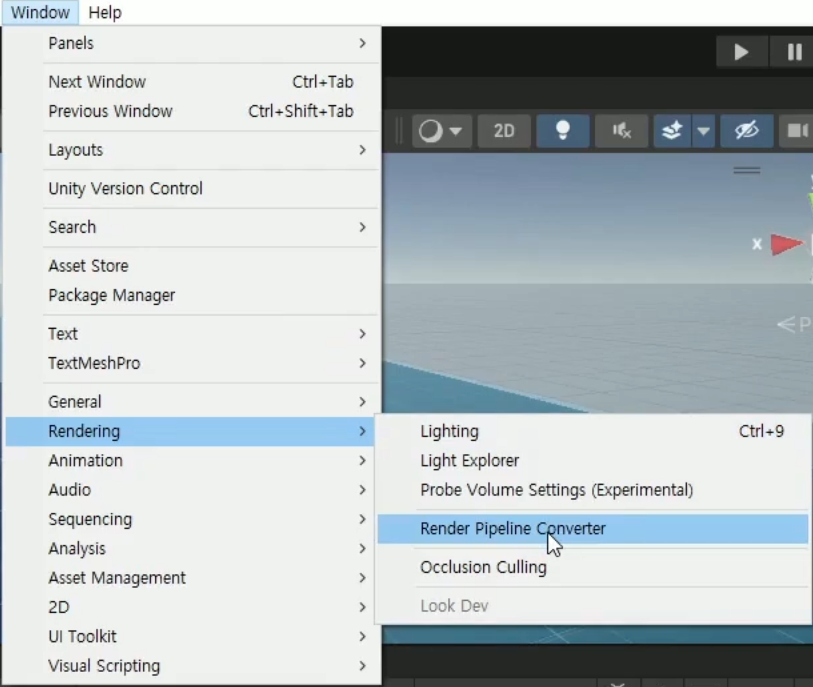This screenshot has width=813, height=687.
Task: Open Unity Version Control
Action: 193,189
